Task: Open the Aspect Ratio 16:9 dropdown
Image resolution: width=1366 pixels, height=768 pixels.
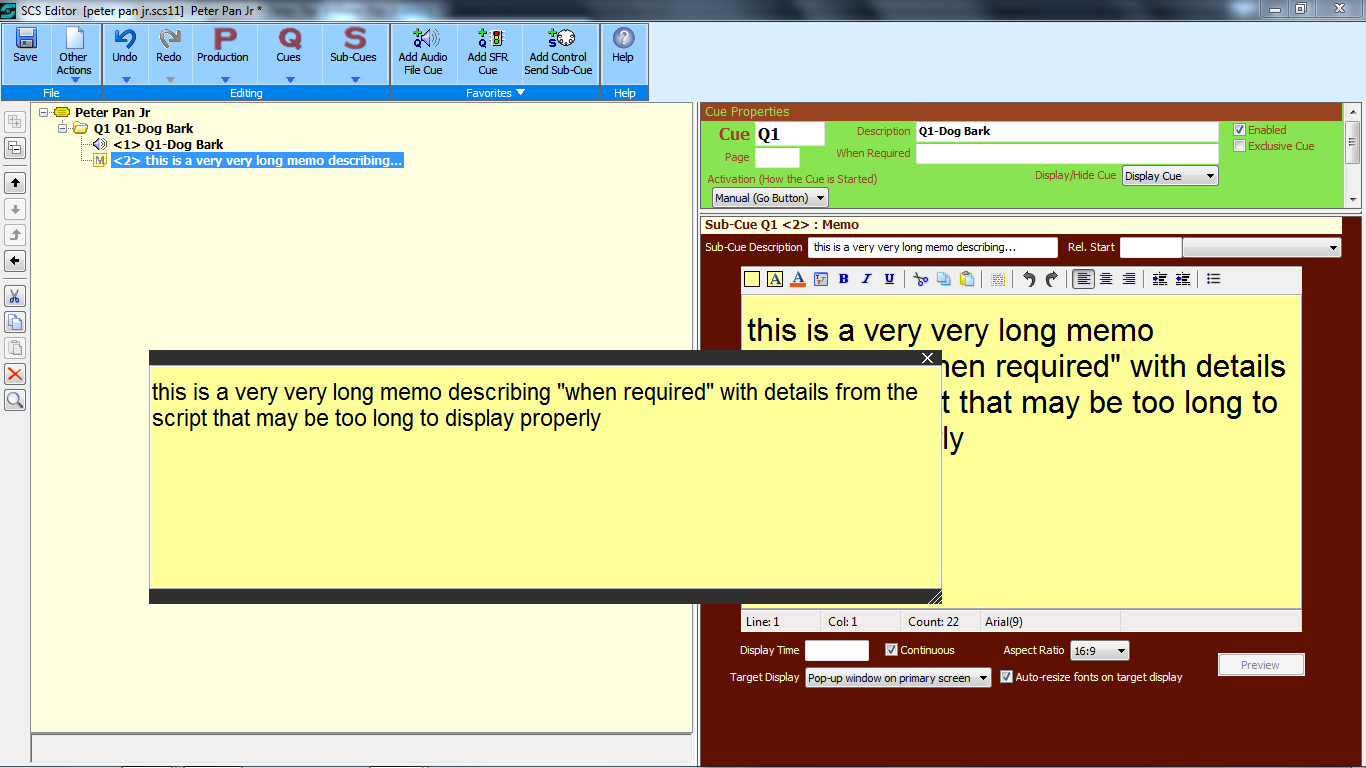Action: pos(1099,651)
